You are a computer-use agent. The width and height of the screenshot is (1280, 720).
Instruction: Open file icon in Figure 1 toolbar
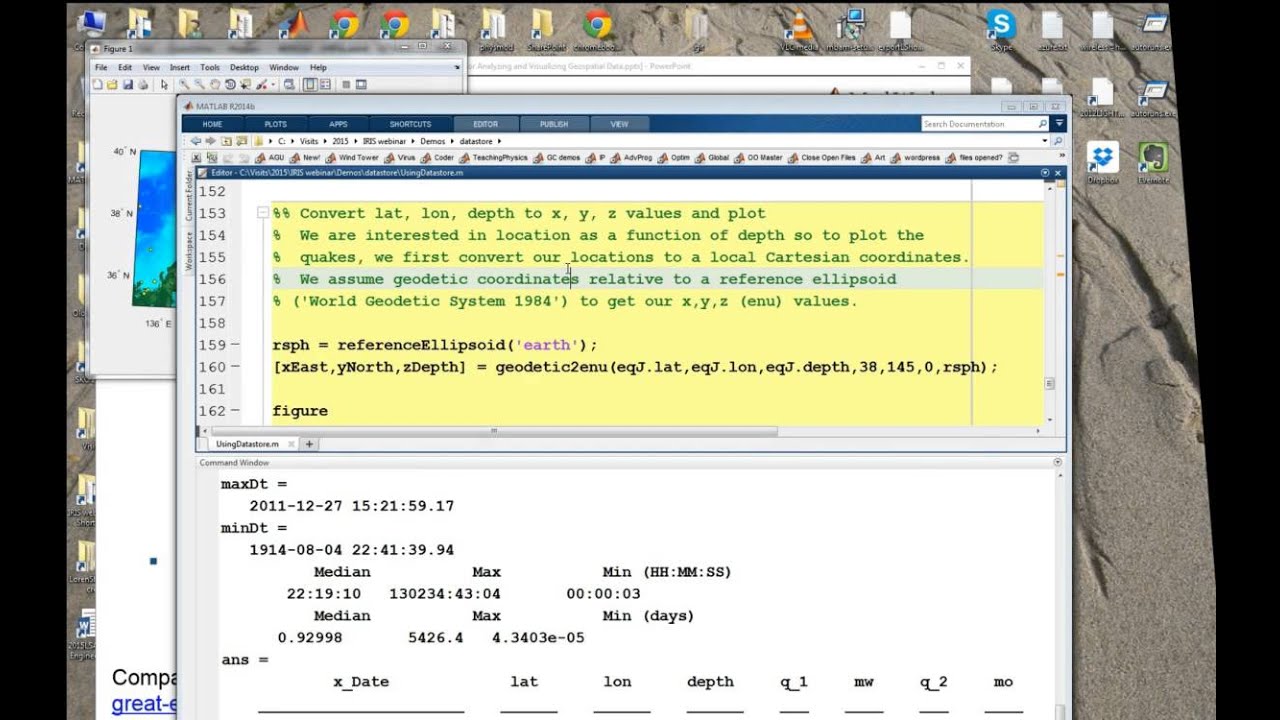112,85
